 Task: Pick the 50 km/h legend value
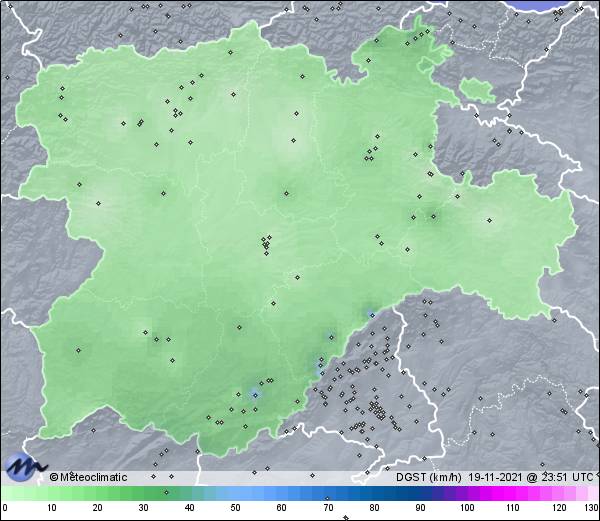pyautogui.click(x=235, y=509)
